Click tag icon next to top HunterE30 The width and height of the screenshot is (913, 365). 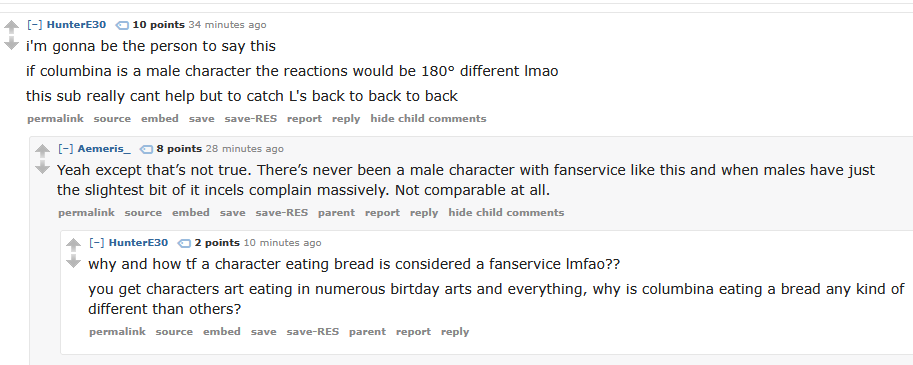tap(122, 25)
